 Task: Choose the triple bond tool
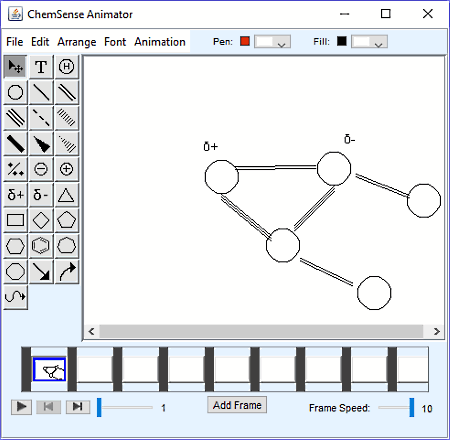click(x=15, y=118)
